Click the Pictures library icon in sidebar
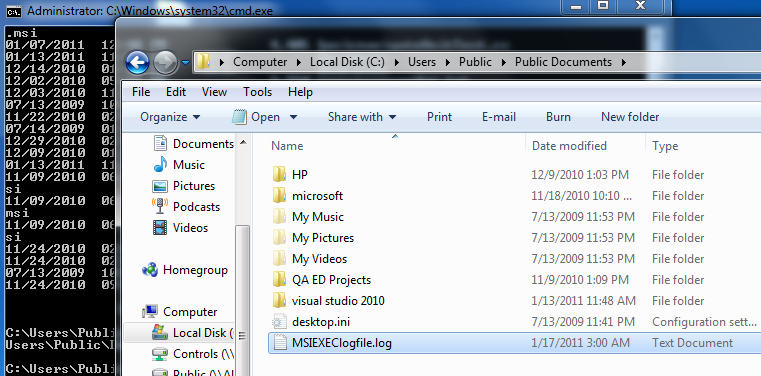The width and height of the screenshot is (761, 376). 160,186
